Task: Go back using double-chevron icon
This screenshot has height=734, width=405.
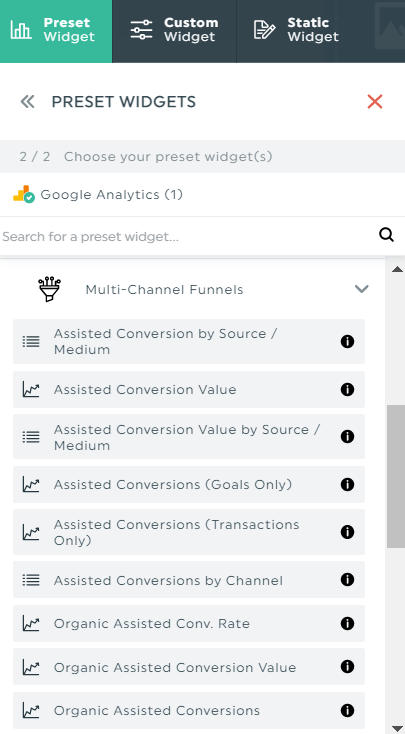Action: [x=28, y=102]
